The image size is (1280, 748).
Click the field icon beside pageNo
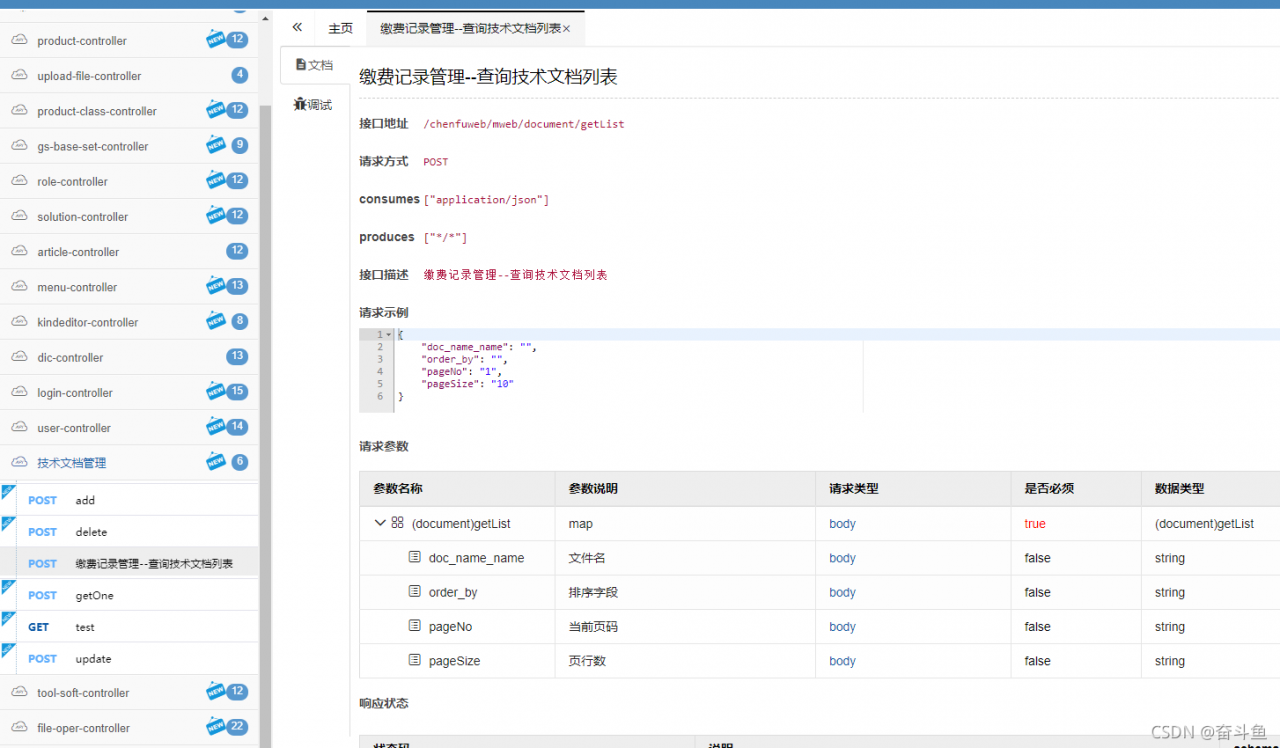point(415,626)
